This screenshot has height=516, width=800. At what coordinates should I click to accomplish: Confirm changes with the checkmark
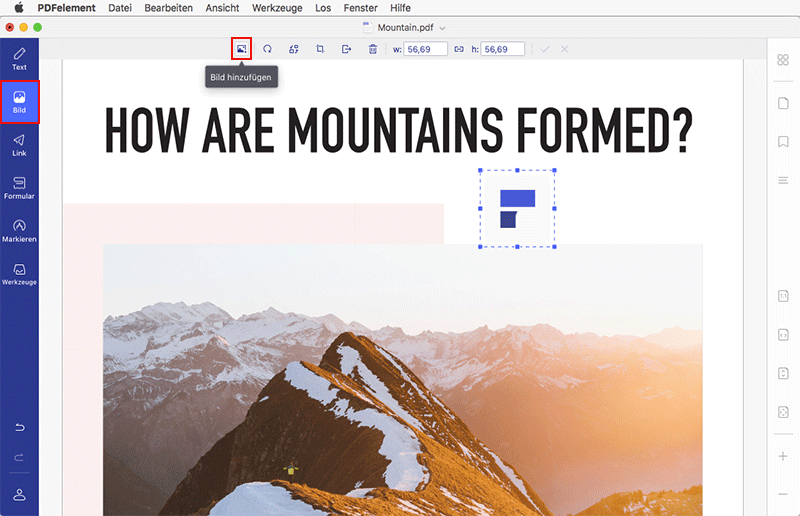pos(545,49)
